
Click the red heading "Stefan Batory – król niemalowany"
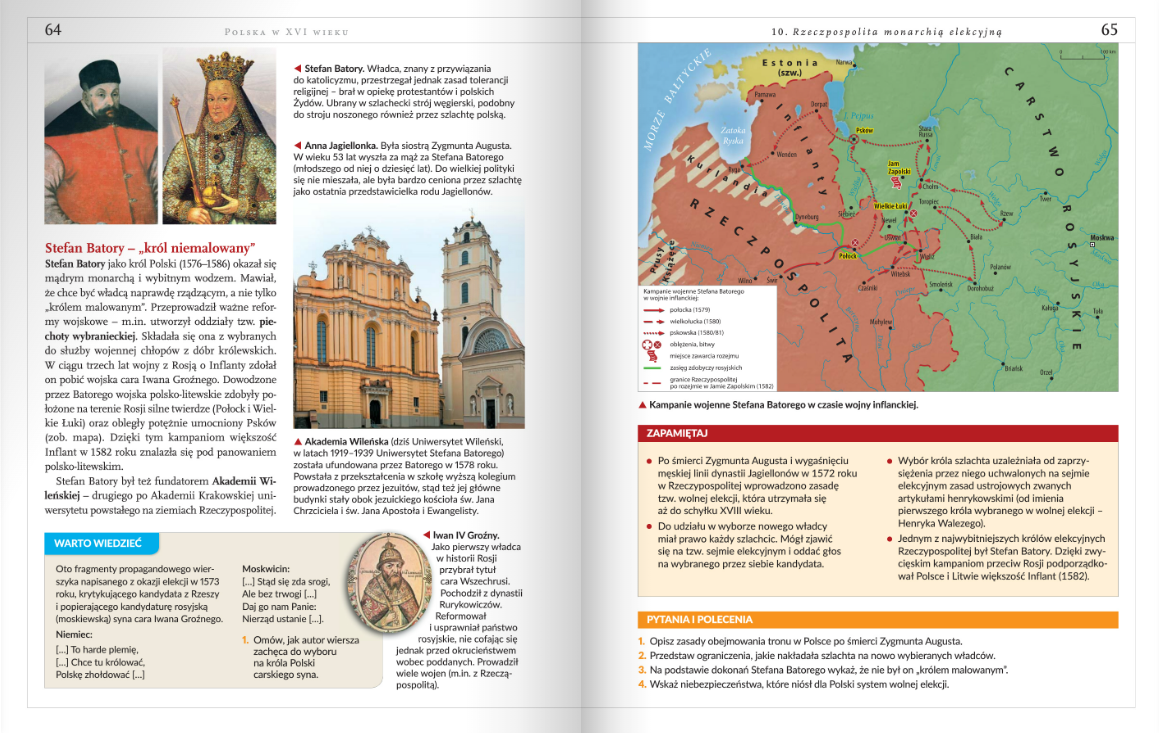pyautogui.click(x=150, y=248)
